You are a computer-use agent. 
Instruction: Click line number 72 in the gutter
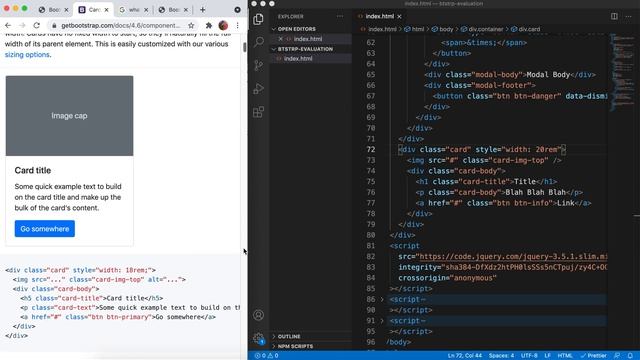tap(371, 149)
